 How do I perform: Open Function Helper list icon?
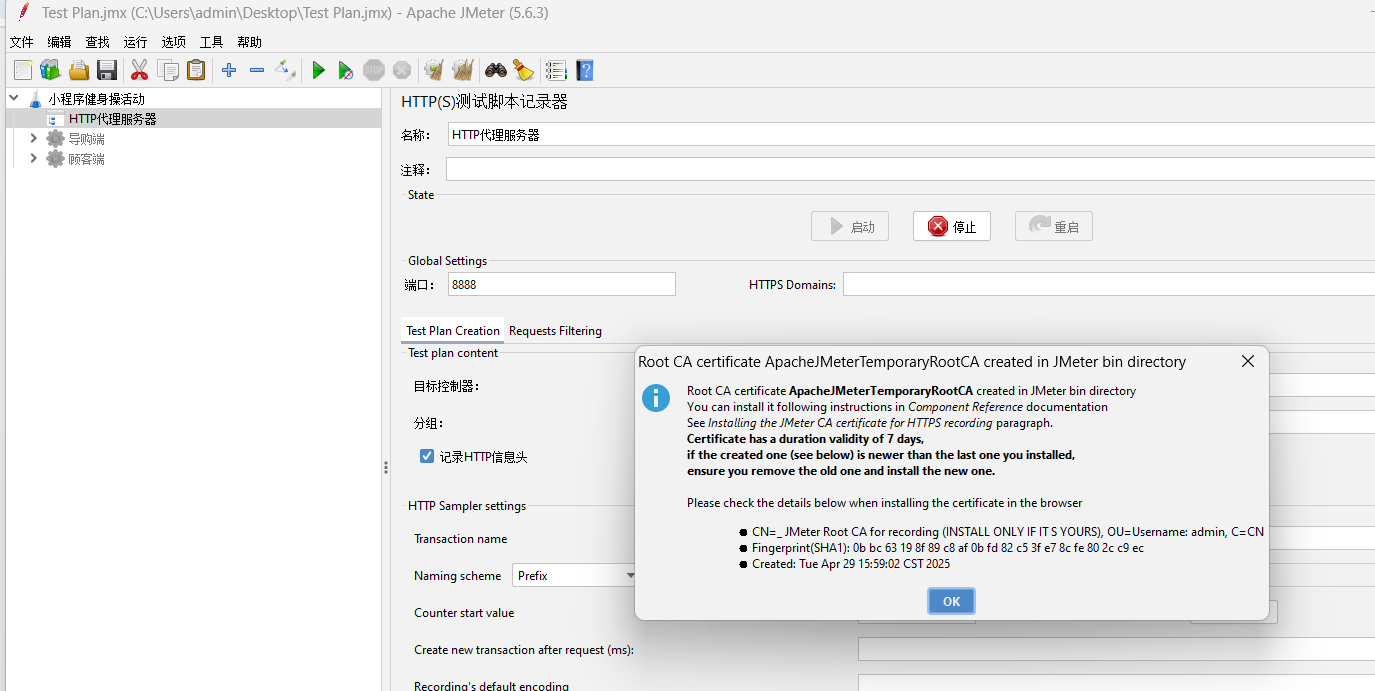(556, 70)
